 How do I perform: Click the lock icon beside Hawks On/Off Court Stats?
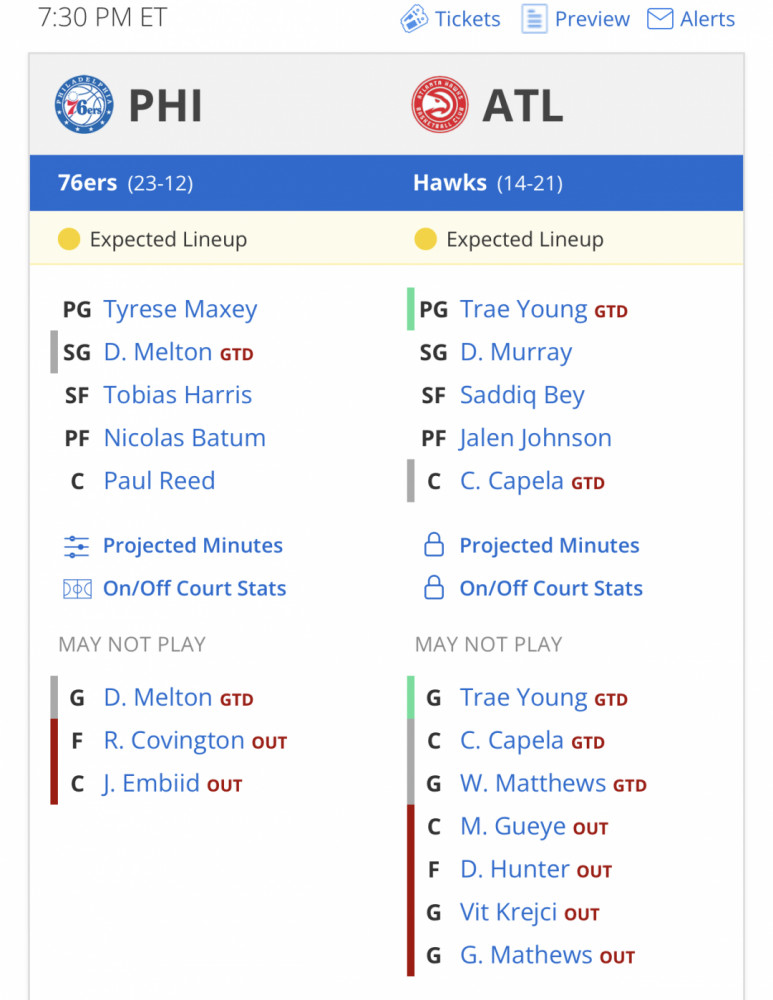434,588
